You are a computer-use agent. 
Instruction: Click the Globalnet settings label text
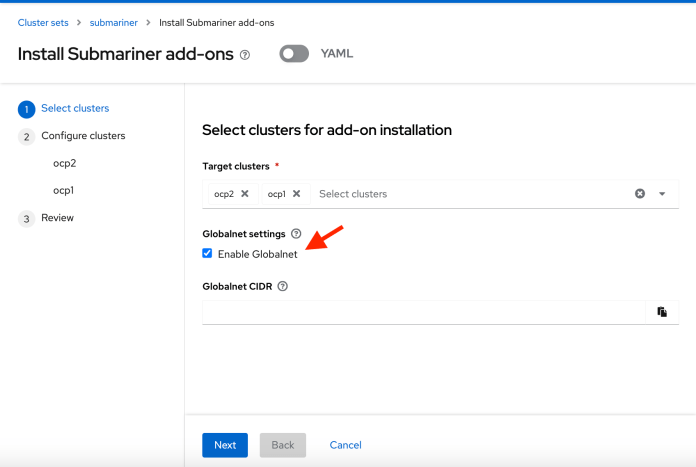[x=244, y=234]
